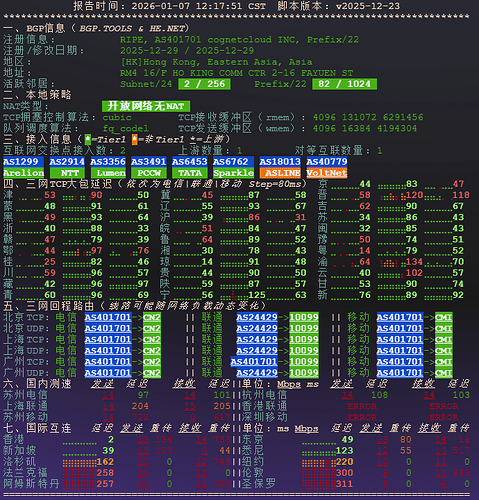Image resolution: width=479 pixels, height=500 pixels.
Task: Select the AS3491 PCCW badge
Action: tap(149, 167)
